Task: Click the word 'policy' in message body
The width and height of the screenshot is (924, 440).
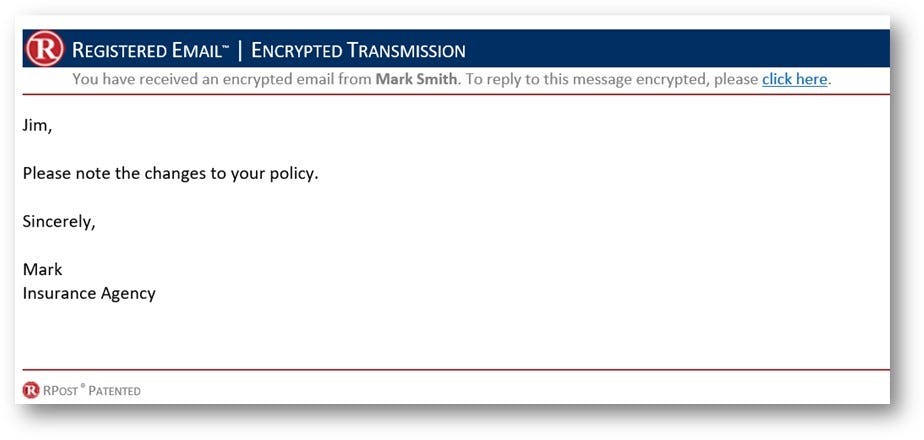Action: pyautogui.click(x=292, y=173)
